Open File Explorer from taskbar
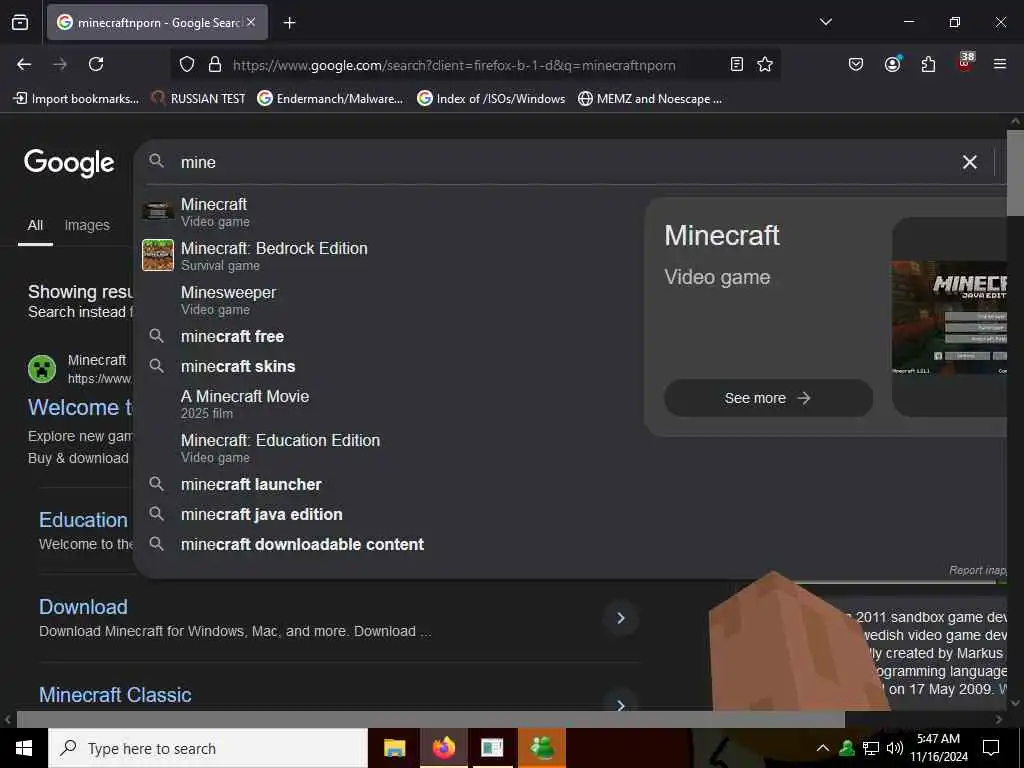 pos(394,748)
